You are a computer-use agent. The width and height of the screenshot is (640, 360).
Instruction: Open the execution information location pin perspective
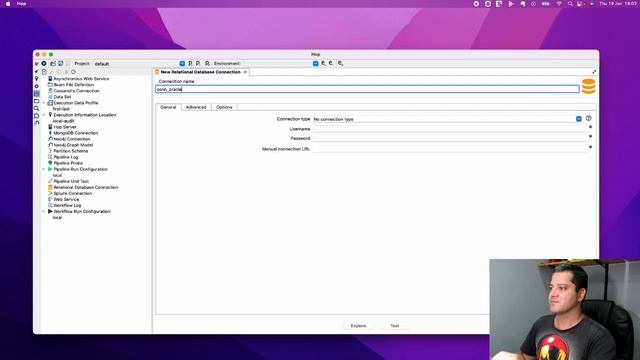(x=36, y=78)
